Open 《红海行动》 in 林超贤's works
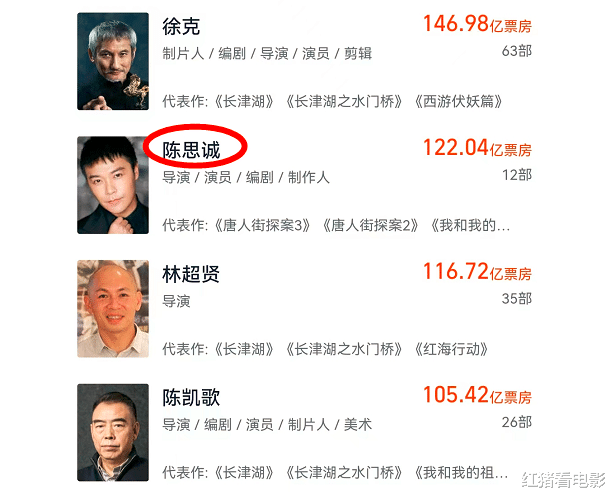The height and width of the screenshot is (499, 614). click(451, 349)
